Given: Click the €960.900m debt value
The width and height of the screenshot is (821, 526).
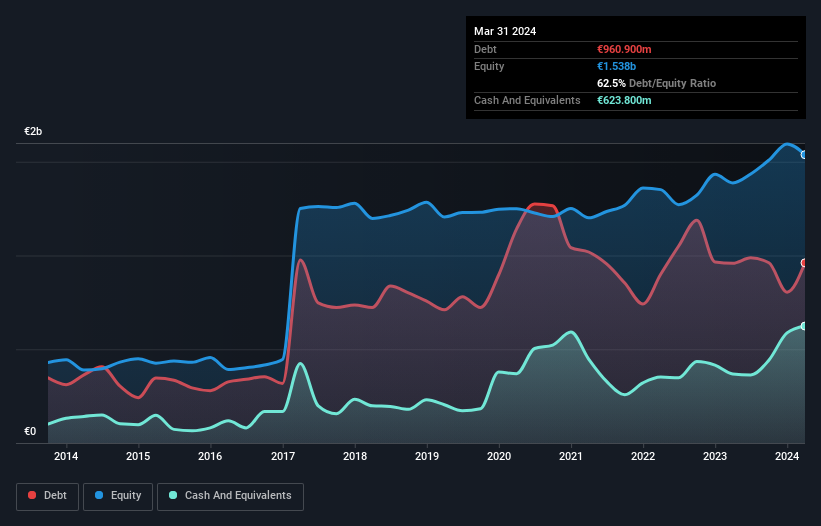Looking at the screenshot, I should click(x=624, y=49).
